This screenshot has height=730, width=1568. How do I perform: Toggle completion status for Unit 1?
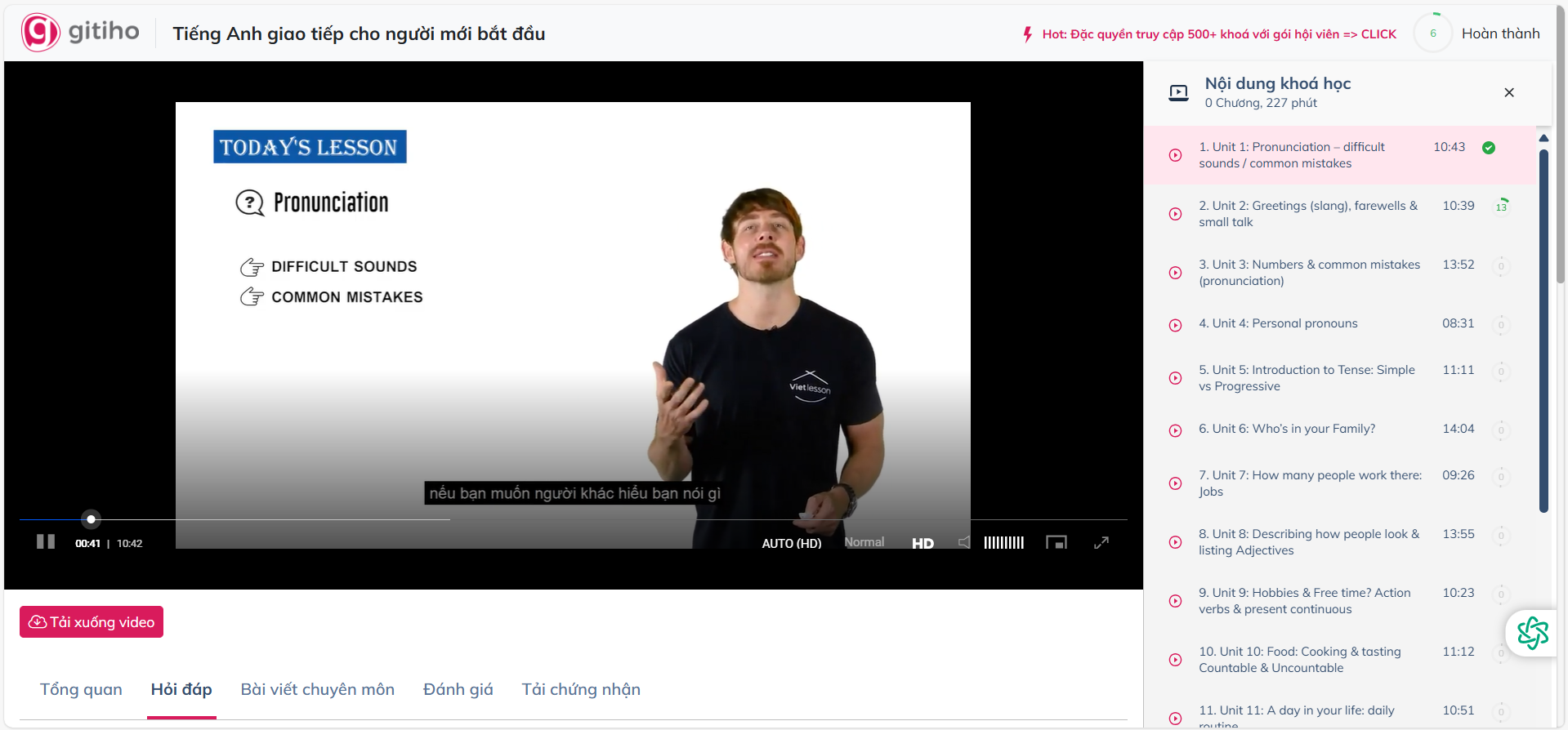pos(1489,148)
